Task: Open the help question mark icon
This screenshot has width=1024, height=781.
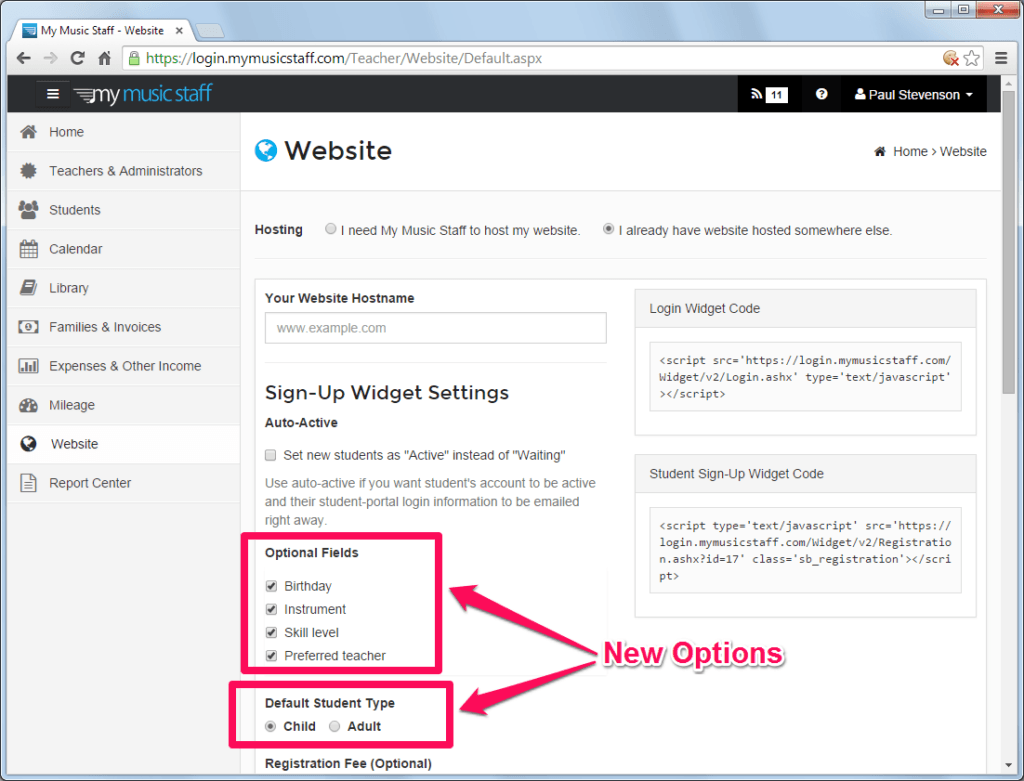Action: (x=821, y=93)
